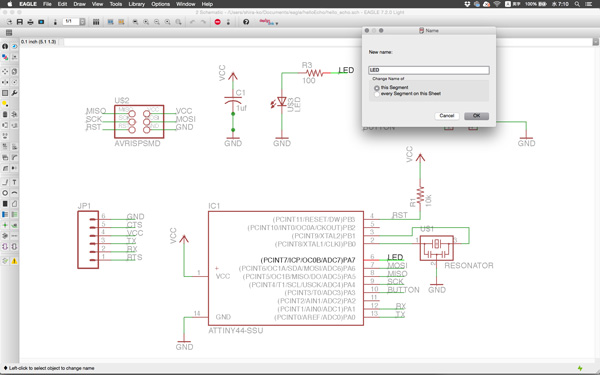Click the Grid settings icon
This screenshot has width=600, height=375.
pyautogui.click(x=9, y=33)
